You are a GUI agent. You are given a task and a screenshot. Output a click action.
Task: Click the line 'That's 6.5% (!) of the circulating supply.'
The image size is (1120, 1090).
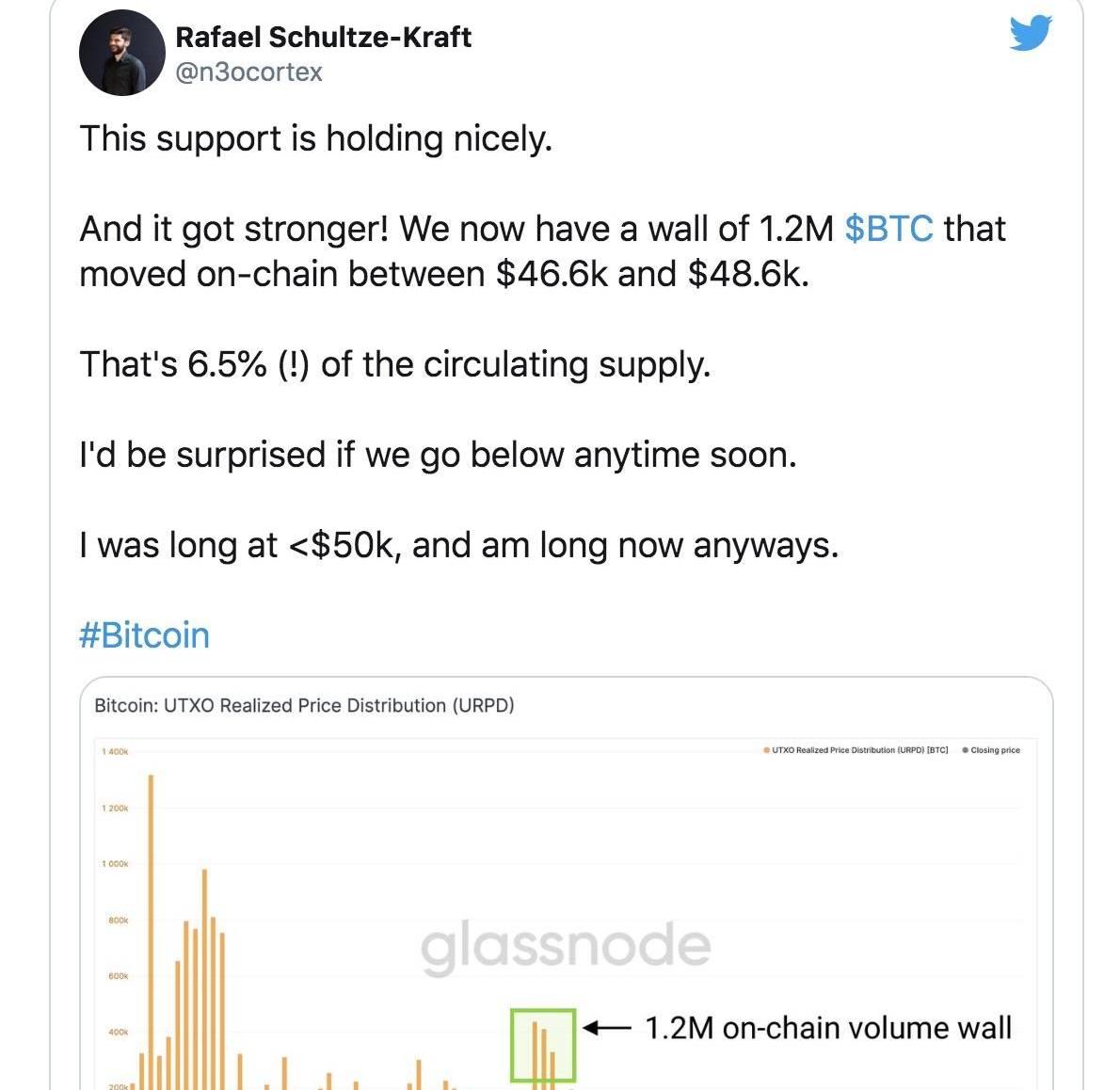click(394, 364)
